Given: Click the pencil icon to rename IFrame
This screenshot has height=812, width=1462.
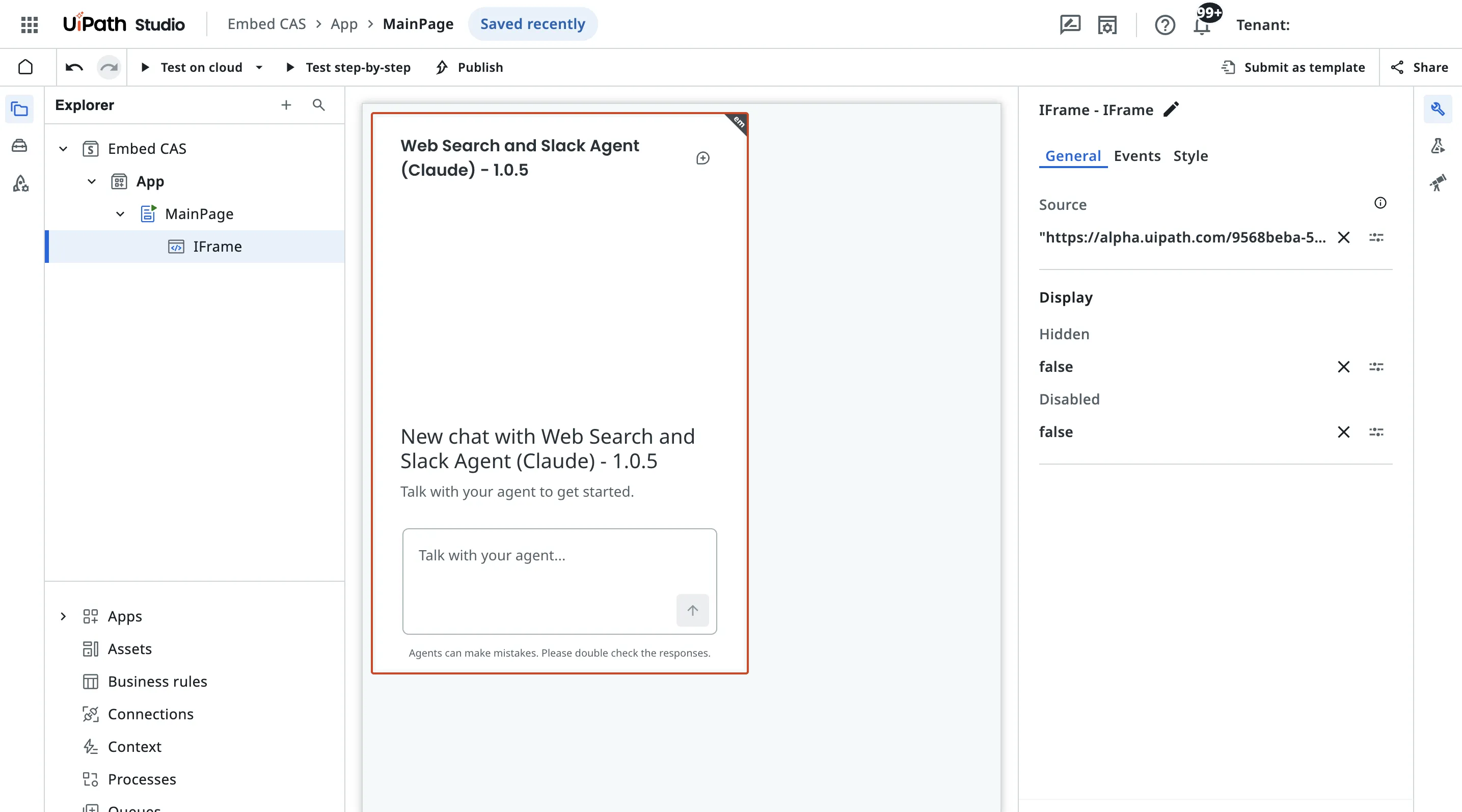Looking at the screenshot, I should 1171,109.
